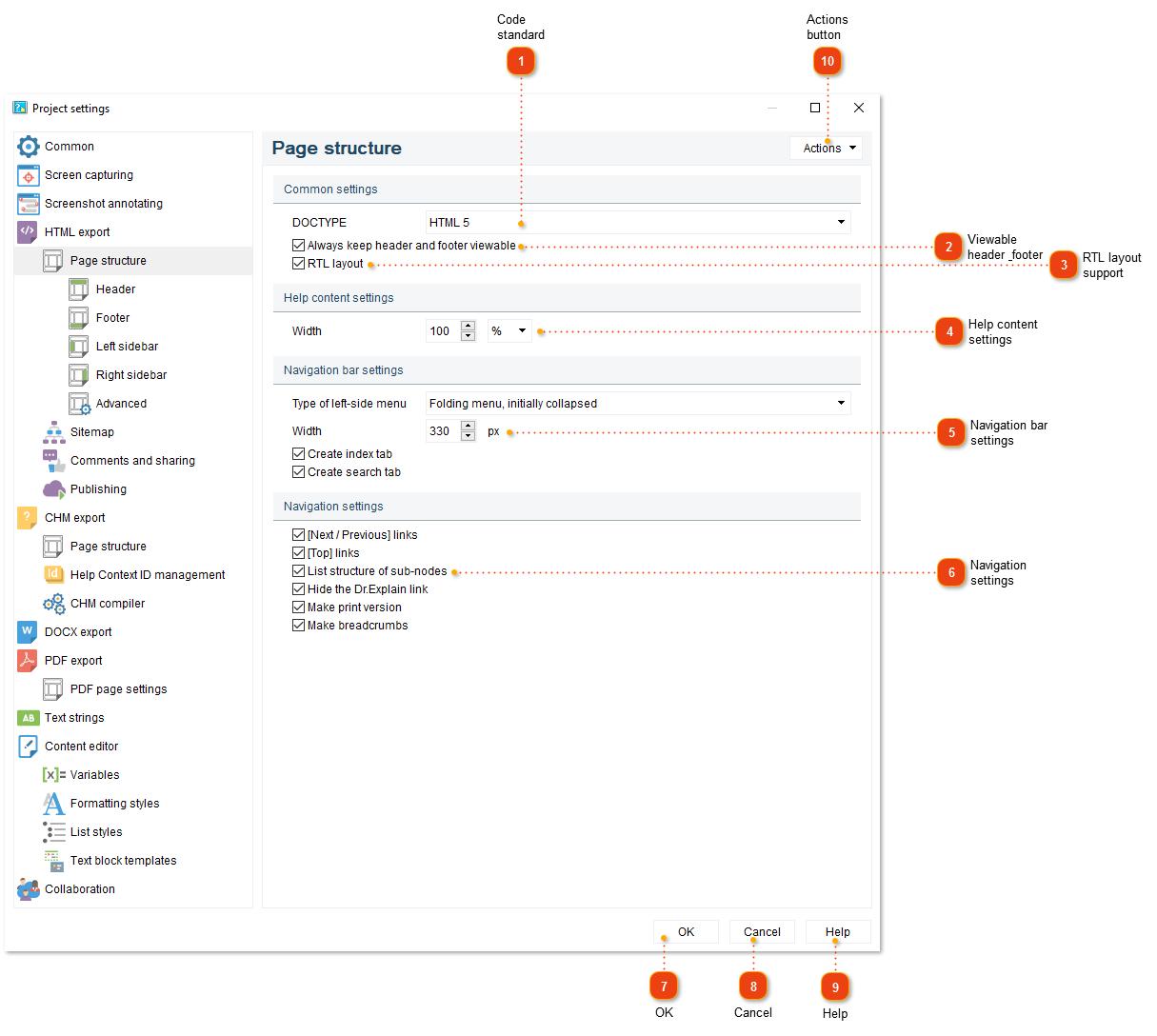Click the Screenshot annotating icon
This screenshot has width=1157, height=1036.
(28, 204)
